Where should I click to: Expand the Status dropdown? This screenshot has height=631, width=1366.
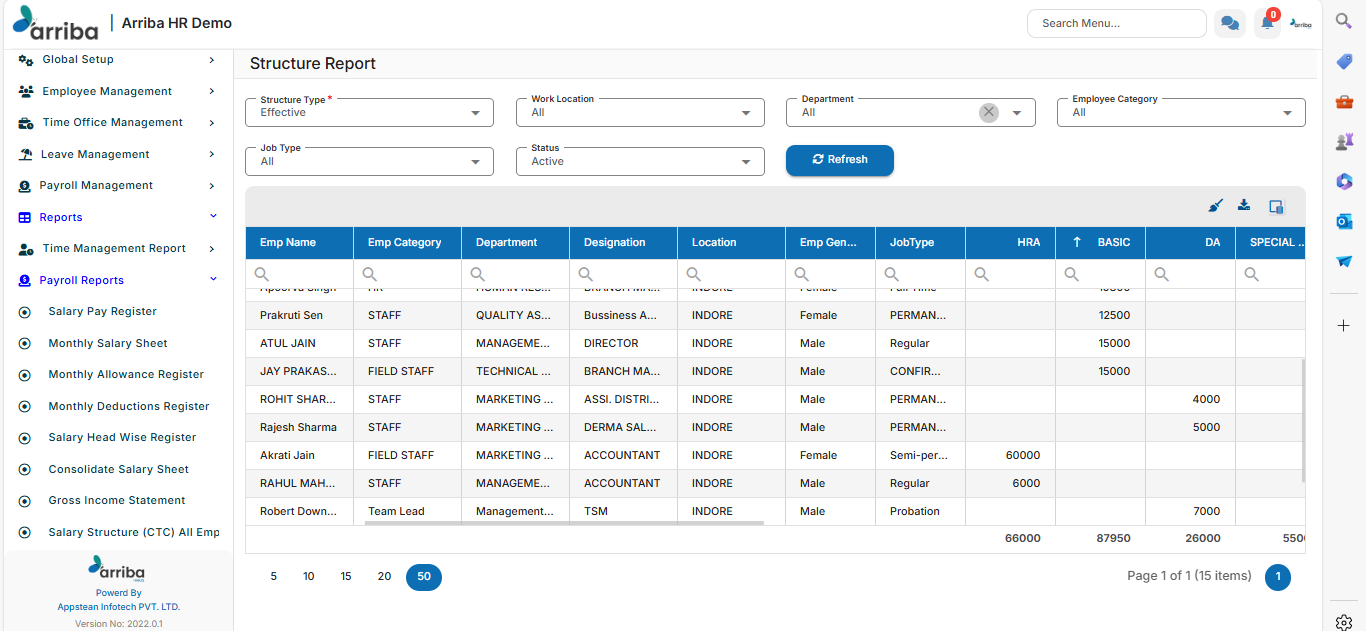point(639,162)
